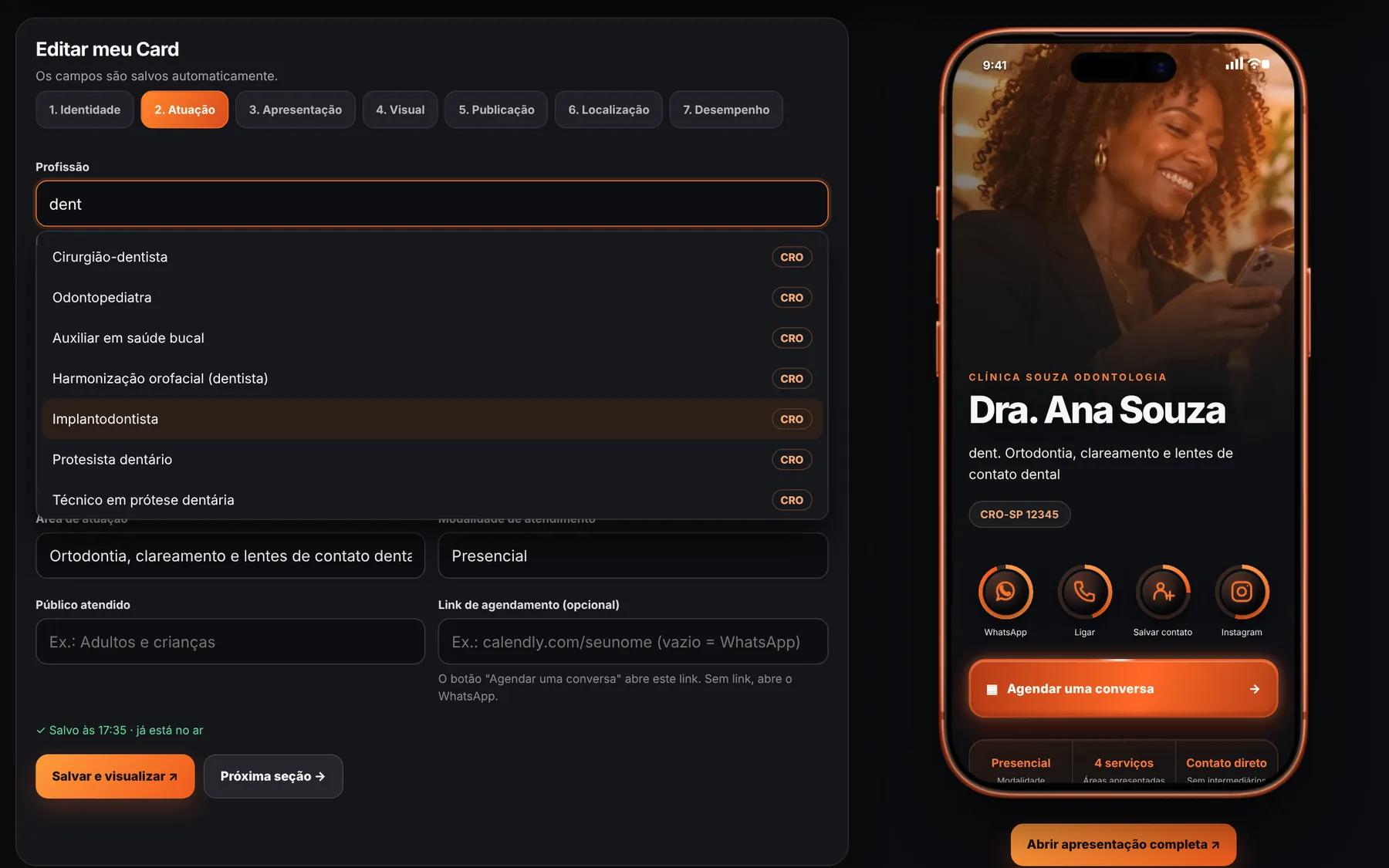The height and width of the screenshot is (868, 1389).
Task: Open the 1. Identidade tab
Action: [x=85, y=110]
